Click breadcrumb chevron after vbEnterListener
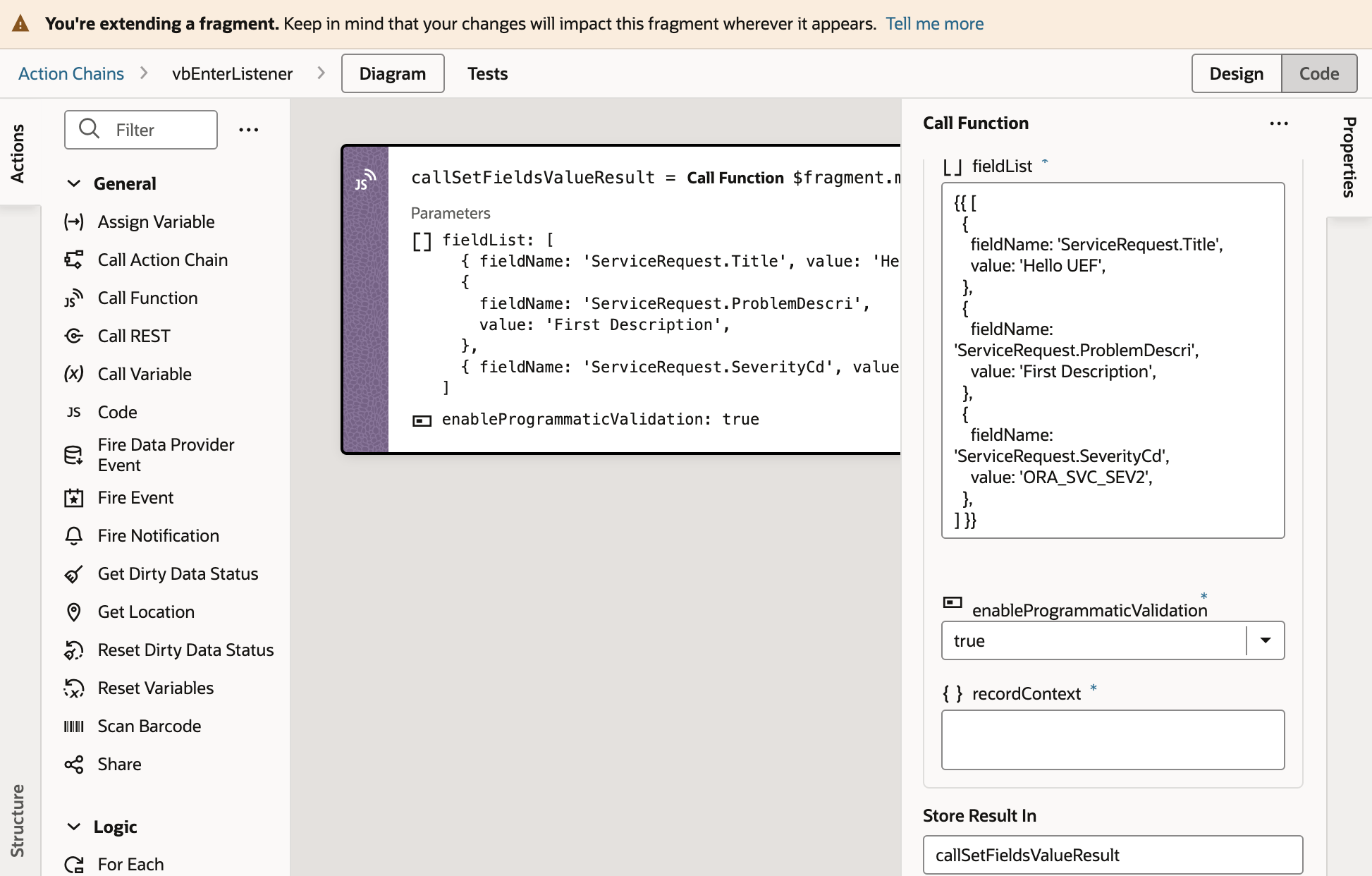 pyautogui.click(x=321, y=73)
